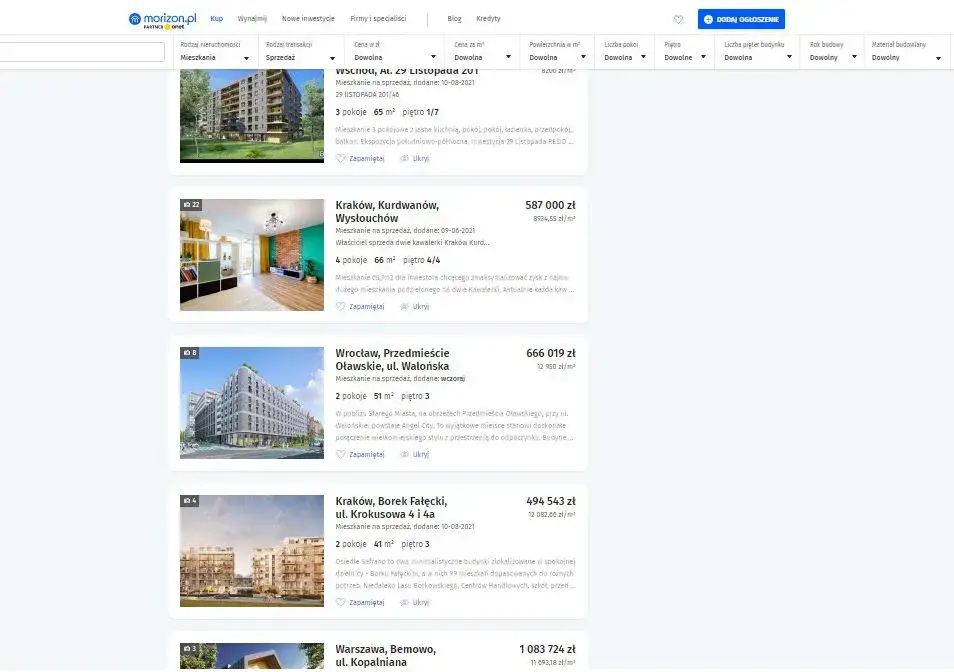
Task: Expand the Liczba pokoi dropdown
Action: [625, 52]
